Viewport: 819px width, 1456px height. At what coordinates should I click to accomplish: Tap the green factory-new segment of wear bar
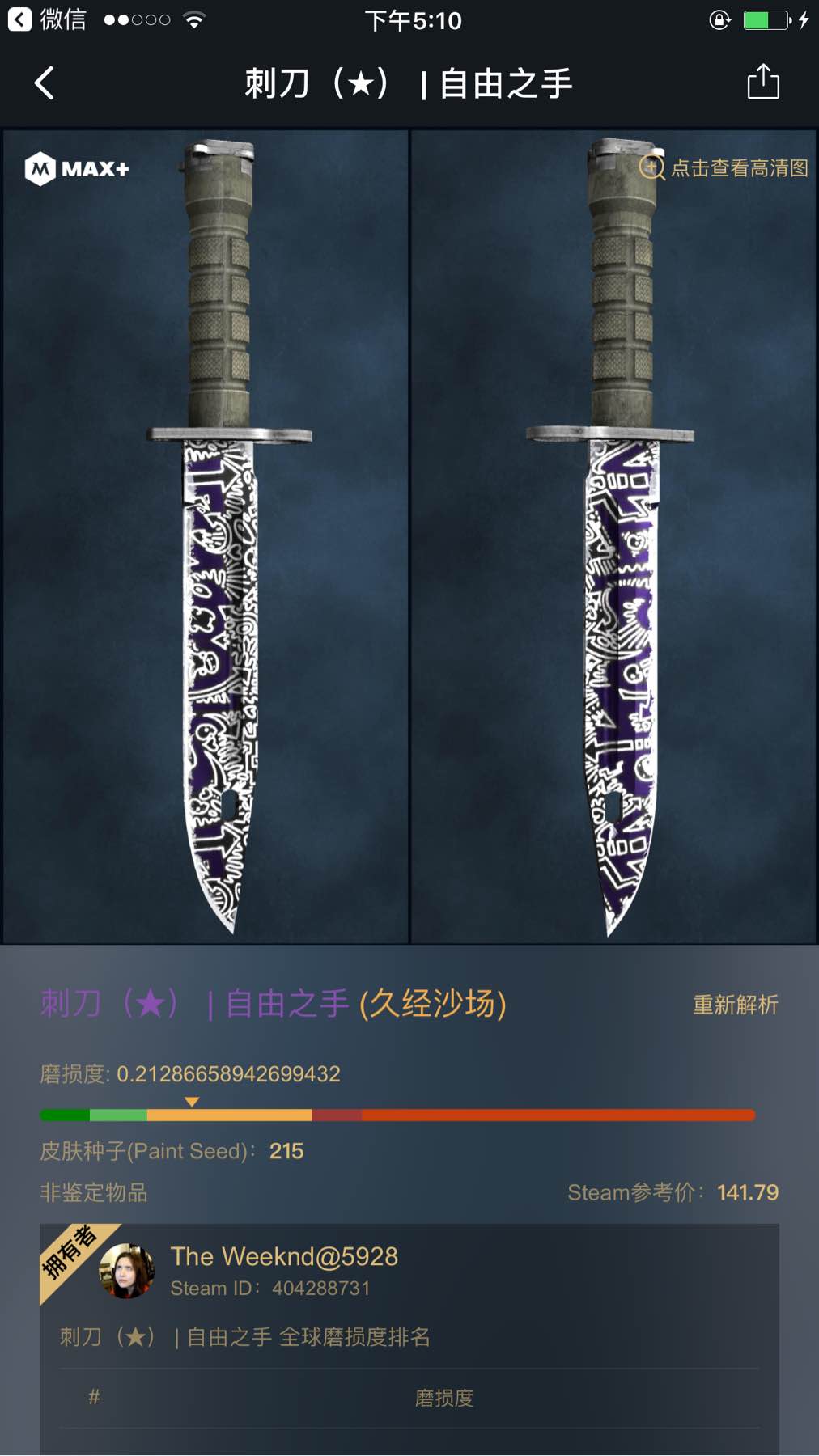click(x=65, y=1115)
